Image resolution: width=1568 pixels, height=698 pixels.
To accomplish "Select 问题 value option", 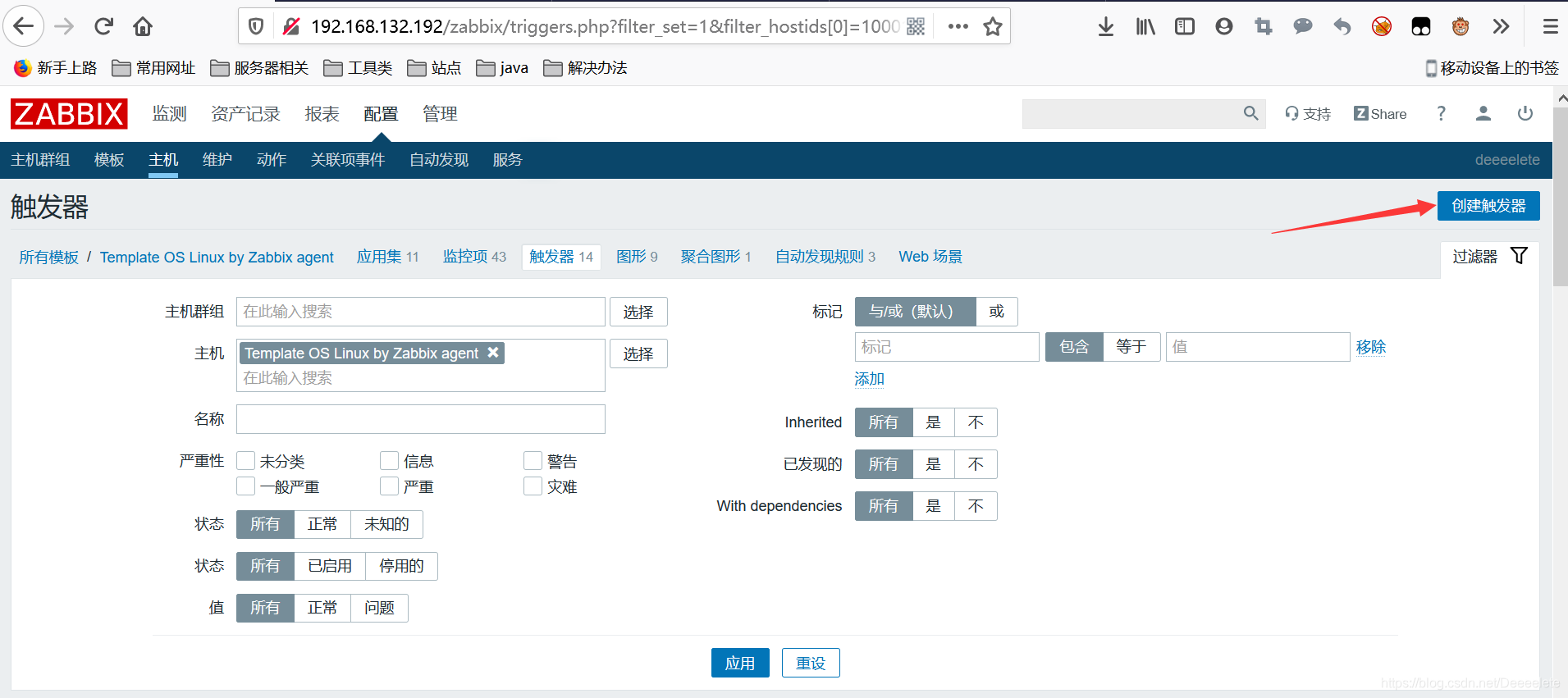I will (x=379, y=608).
